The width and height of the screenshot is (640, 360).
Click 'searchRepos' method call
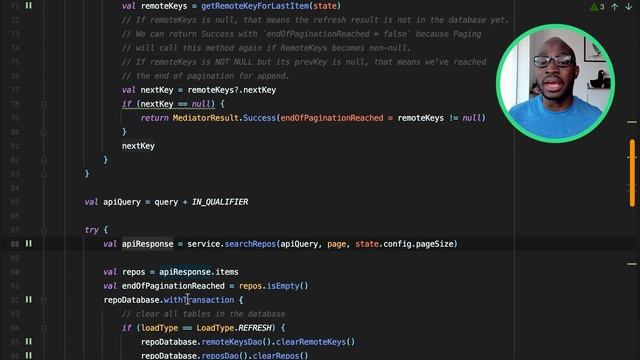pos(250,244)
